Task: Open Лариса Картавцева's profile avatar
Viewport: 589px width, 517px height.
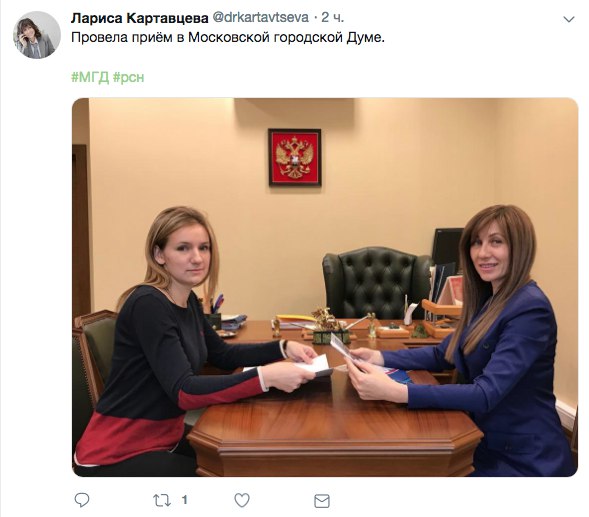Action: [x=37, y=35]
